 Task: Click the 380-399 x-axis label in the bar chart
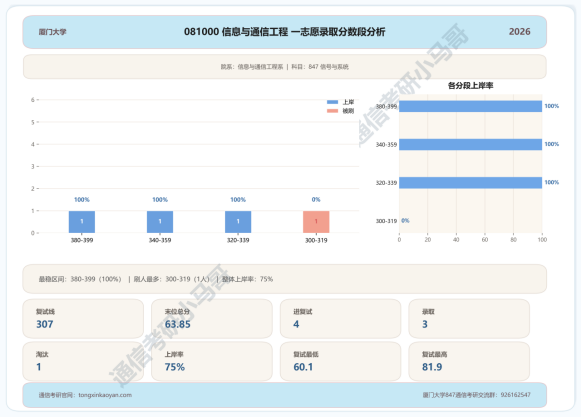(x=82, y=240)
